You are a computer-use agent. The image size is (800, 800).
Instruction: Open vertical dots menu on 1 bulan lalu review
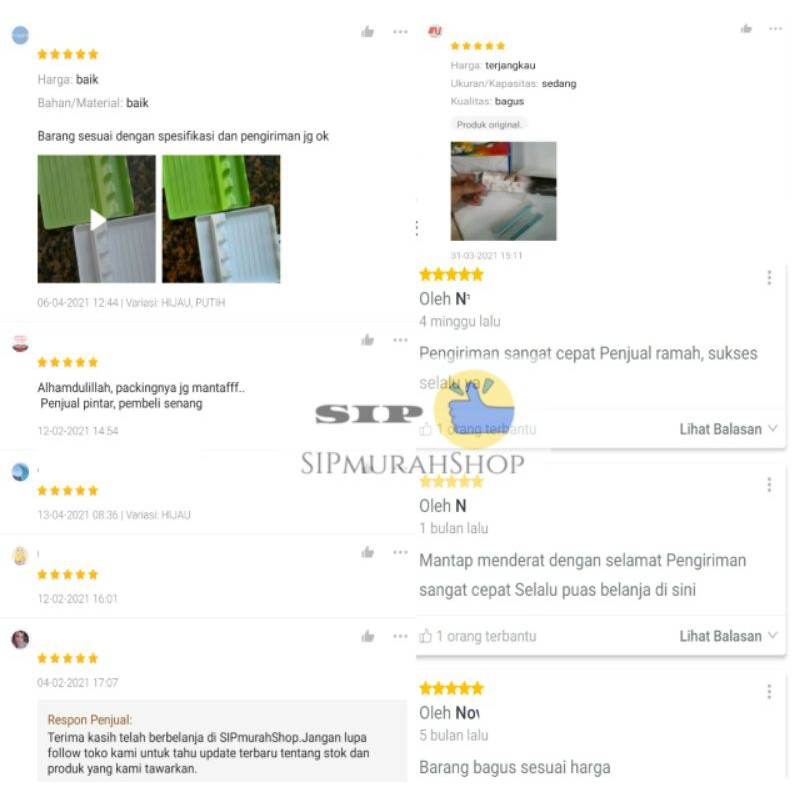coord(769,484)
